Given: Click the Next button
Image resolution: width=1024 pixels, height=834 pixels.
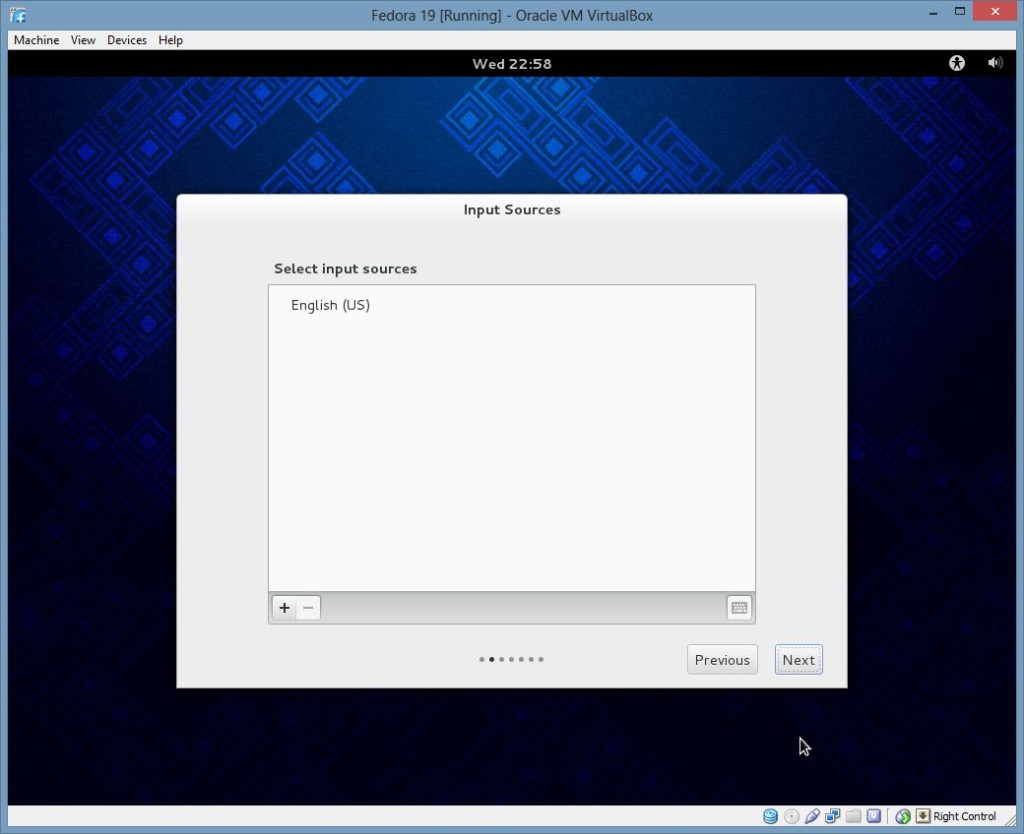Looking at the screenshot, I should click(x=799, y=660).
